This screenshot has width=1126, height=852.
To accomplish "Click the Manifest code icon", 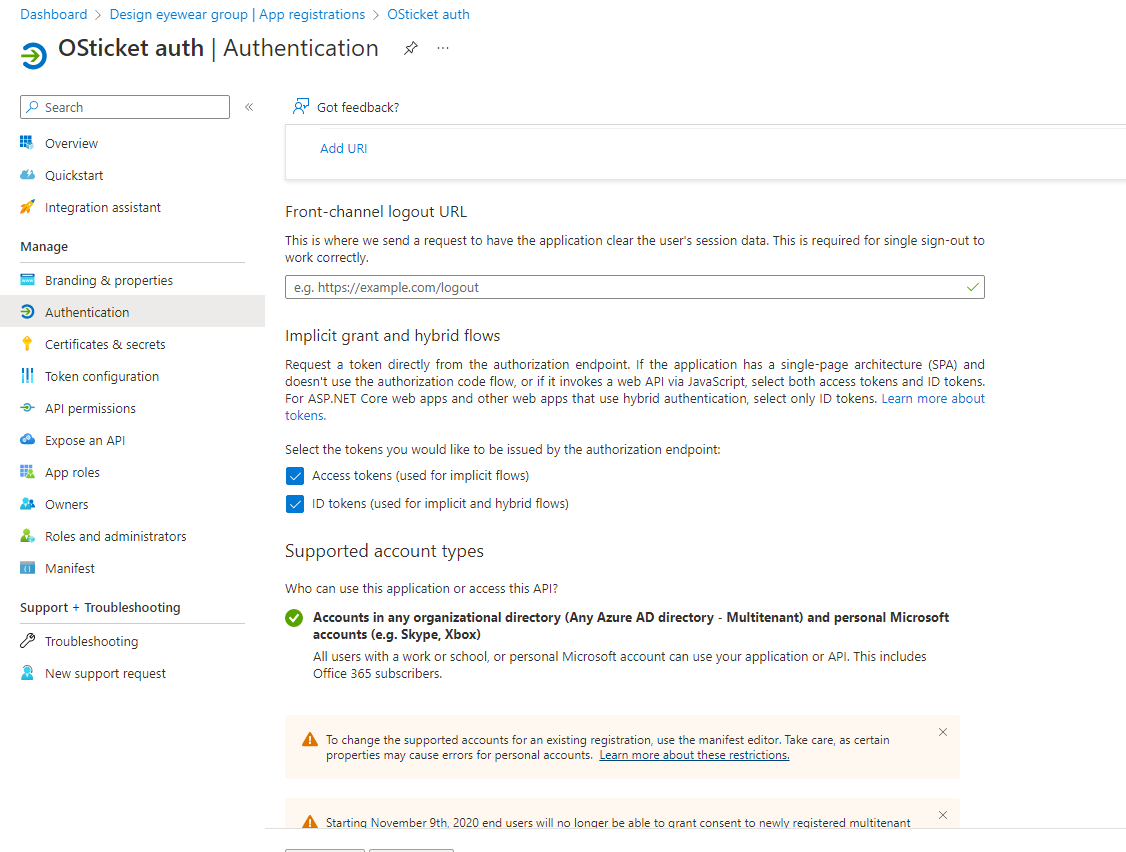I will [x=27, y=568].
